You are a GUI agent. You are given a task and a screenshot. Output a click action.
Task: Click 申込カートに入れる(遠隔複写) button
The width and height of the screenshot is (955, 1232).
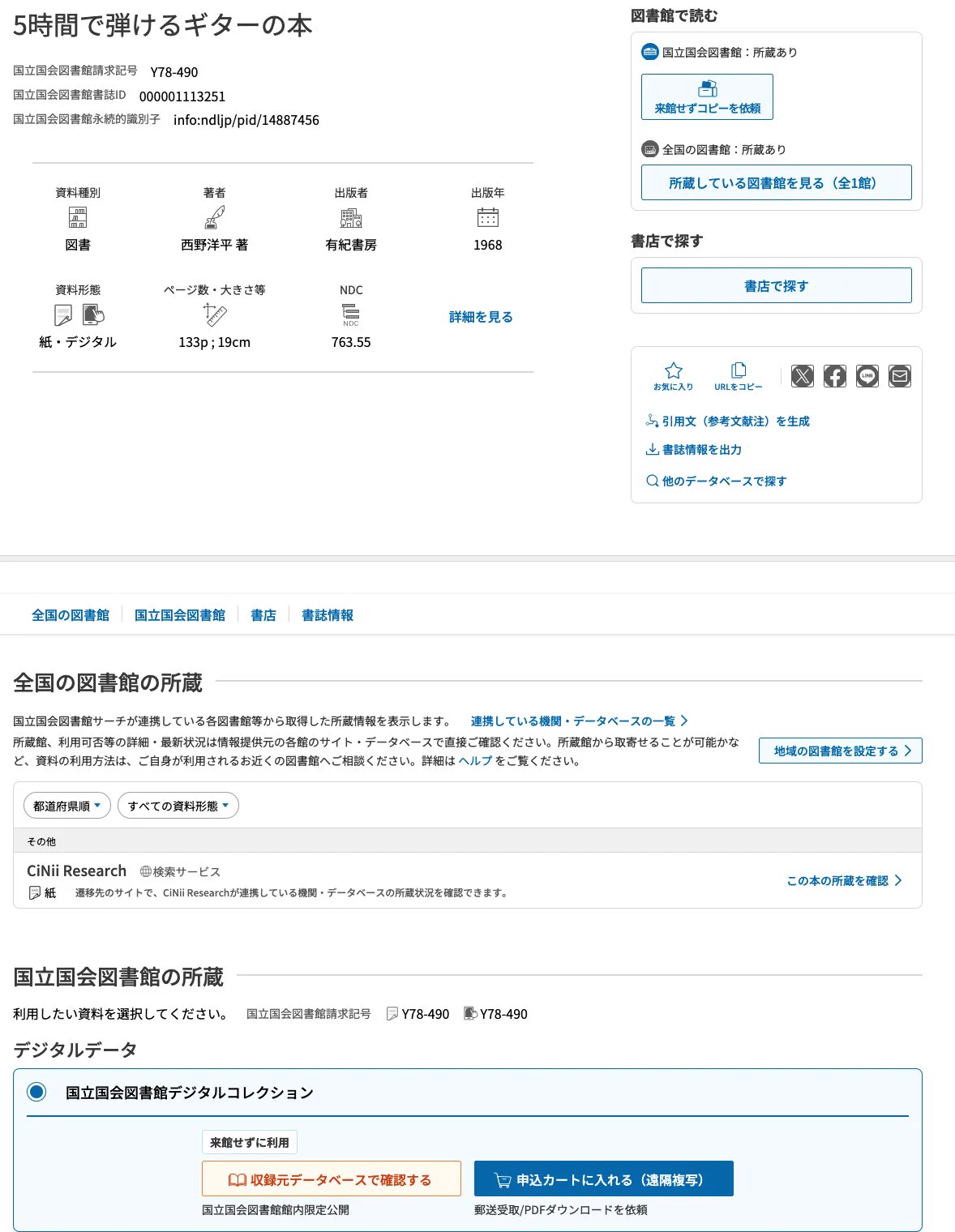pyautogui.click(x=604, y=1179)
